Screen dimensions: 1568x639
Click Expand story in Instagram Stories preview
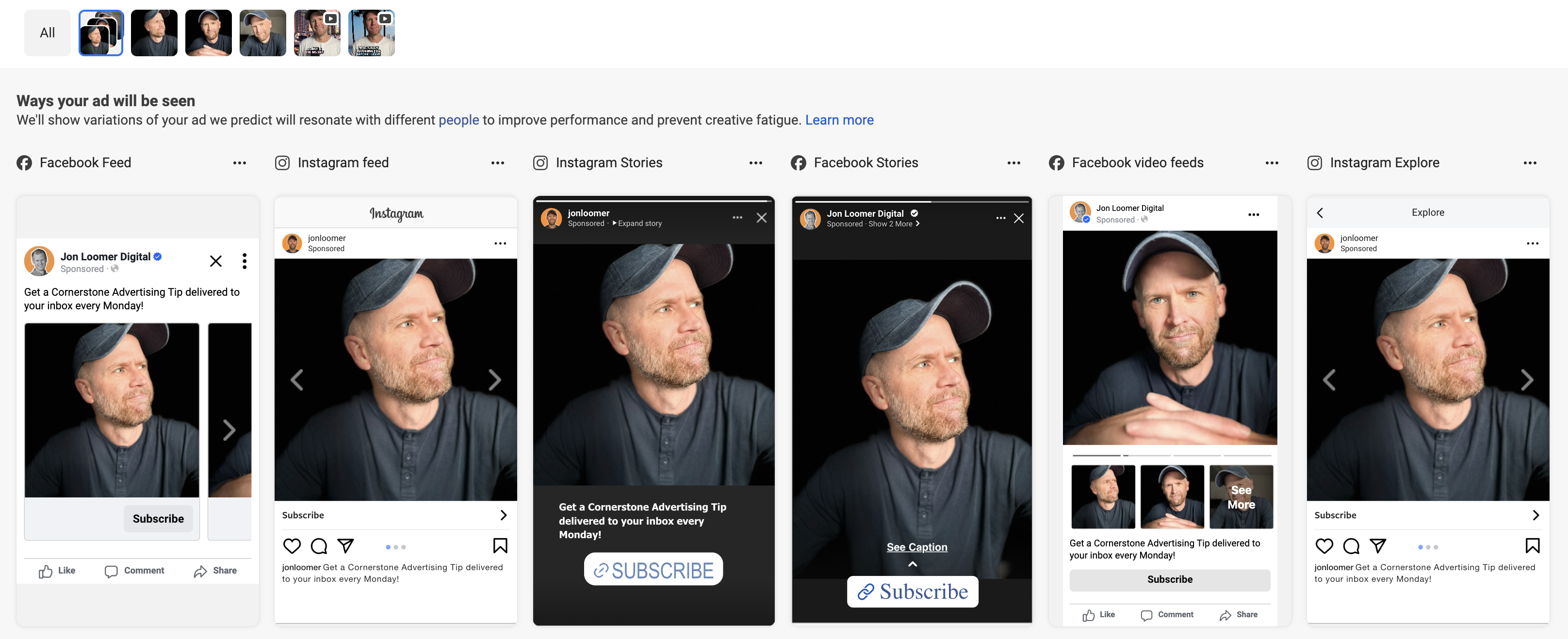click(637, 224)
